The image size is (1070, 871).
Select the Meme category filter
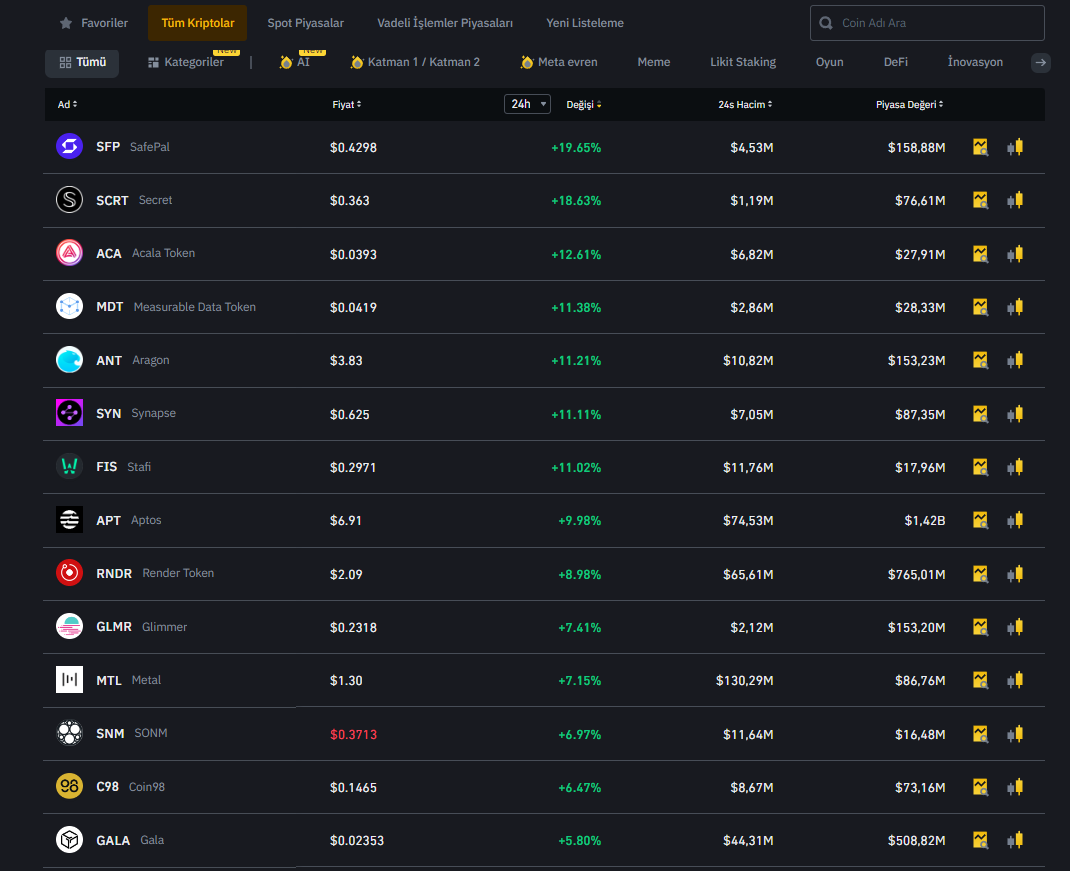(654, 62)
